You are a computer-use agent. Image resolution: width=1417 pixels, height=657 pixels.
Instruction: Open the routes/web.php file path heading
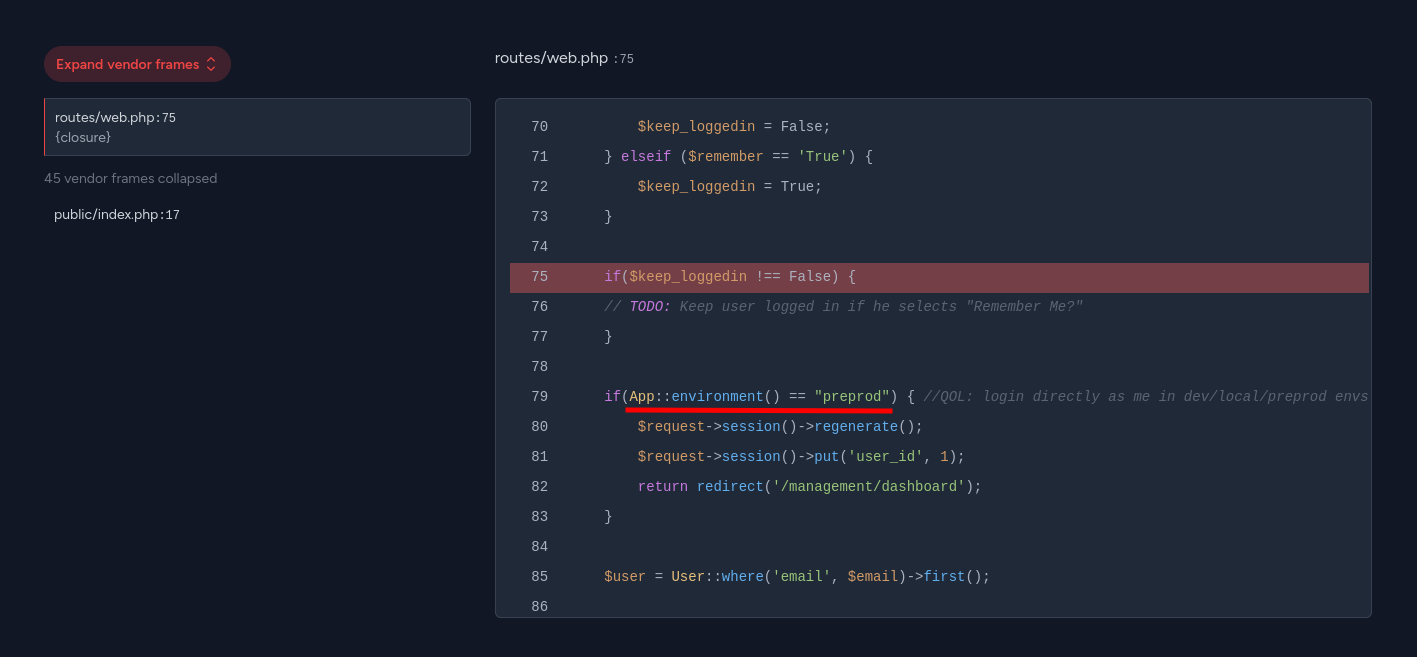click(x=551, y=58)
